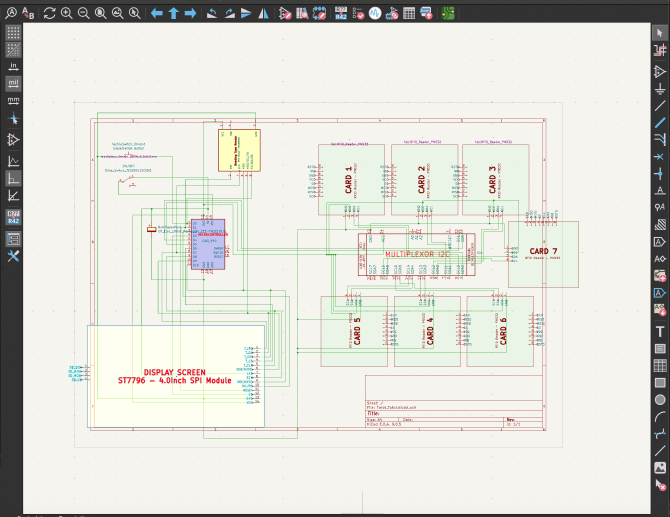Viewport: 670px width, 517px height.
Task: Choose the Select Items arrow tool
Action: point(660,33)
